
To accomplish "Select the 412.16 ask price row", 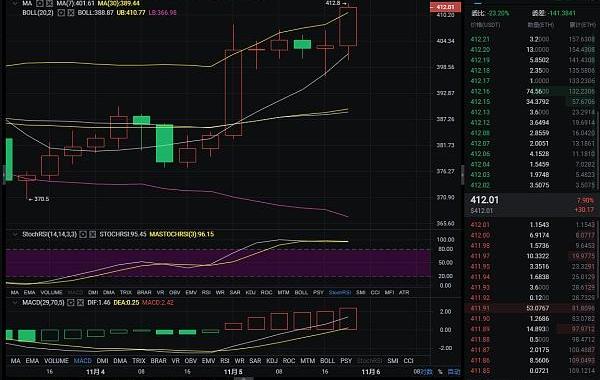I will click(x=532, y=91).
